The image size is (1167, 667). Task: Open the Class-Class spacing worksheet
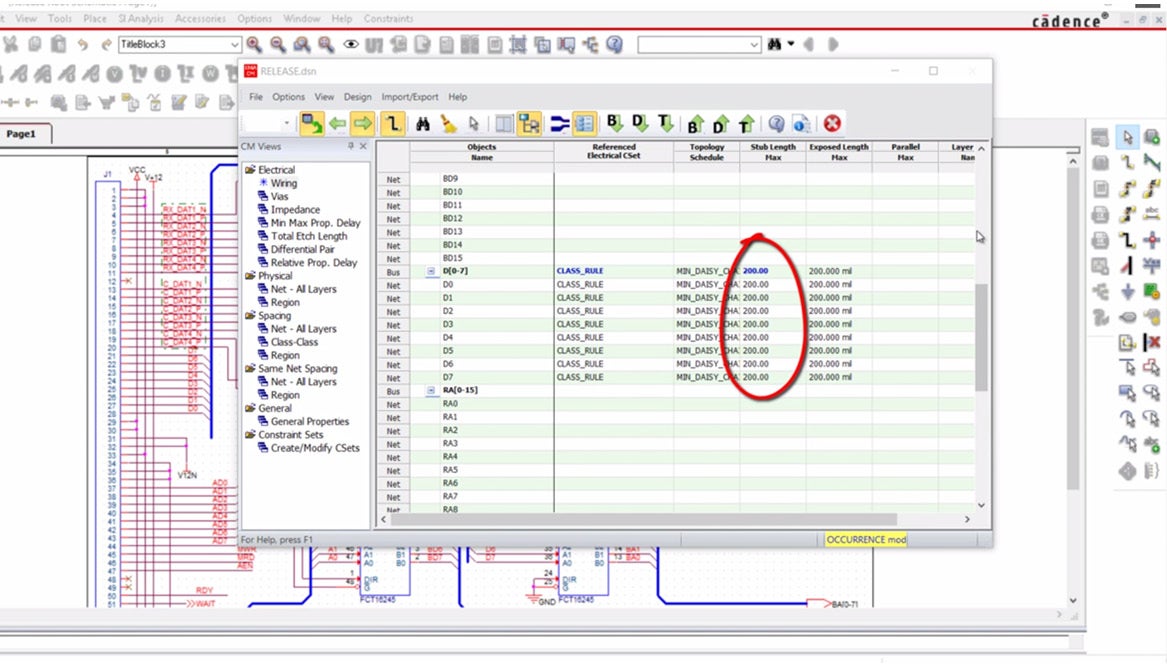tap(294, 342)
